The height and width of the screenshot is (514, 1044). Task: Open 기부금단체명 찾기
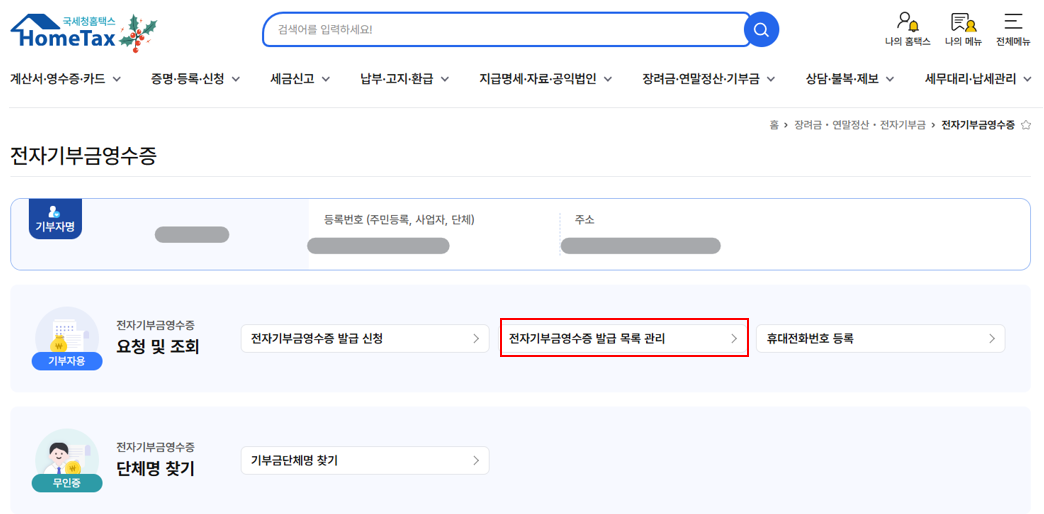(x=365, y=460)
